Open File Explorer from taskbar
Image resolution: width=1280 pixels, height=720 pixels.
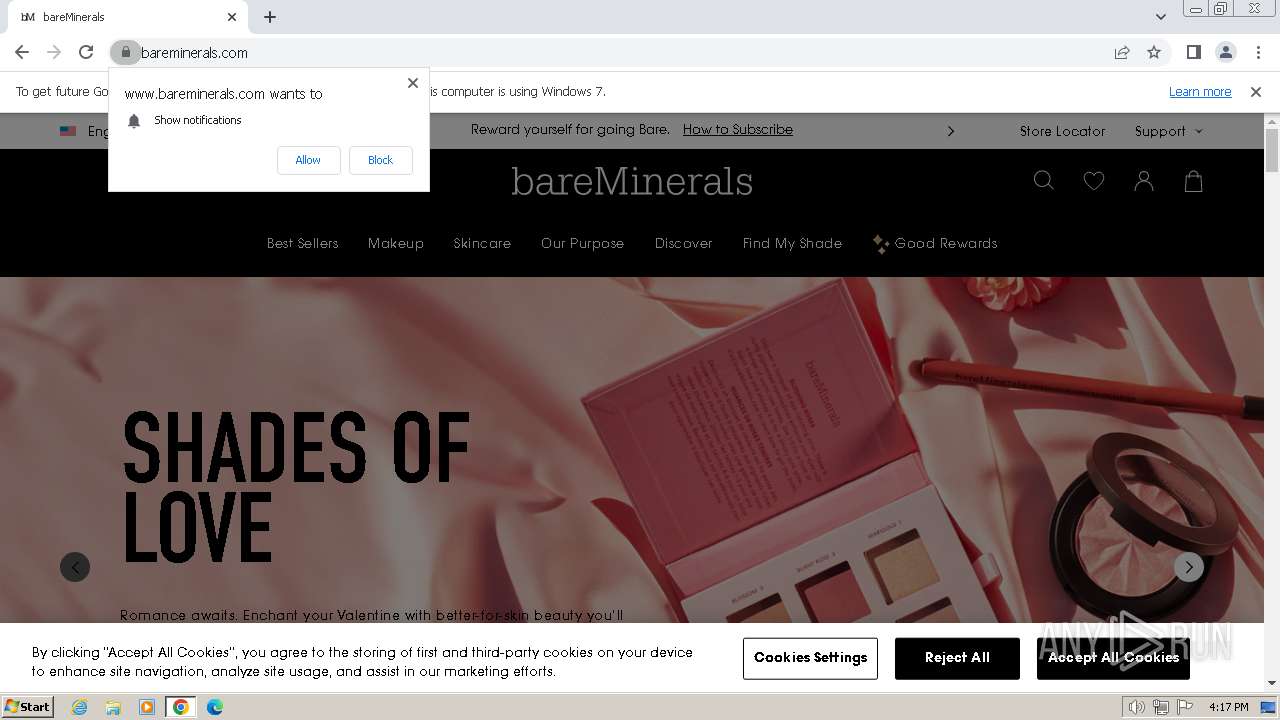pyautogui.click(x=113, y=707)
